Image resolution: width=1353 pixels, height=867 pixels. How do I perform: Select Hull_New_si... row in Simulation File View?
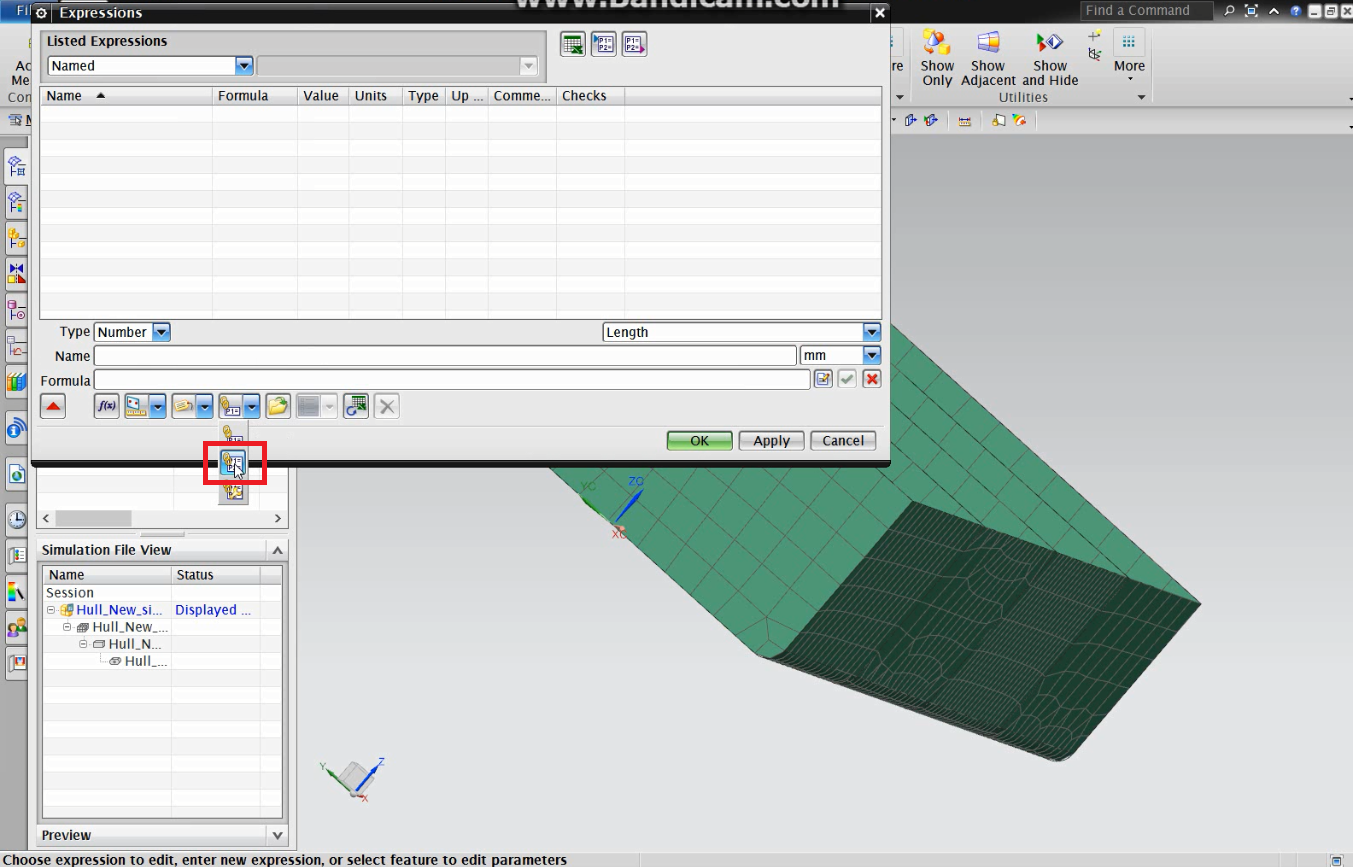[161, 610]
